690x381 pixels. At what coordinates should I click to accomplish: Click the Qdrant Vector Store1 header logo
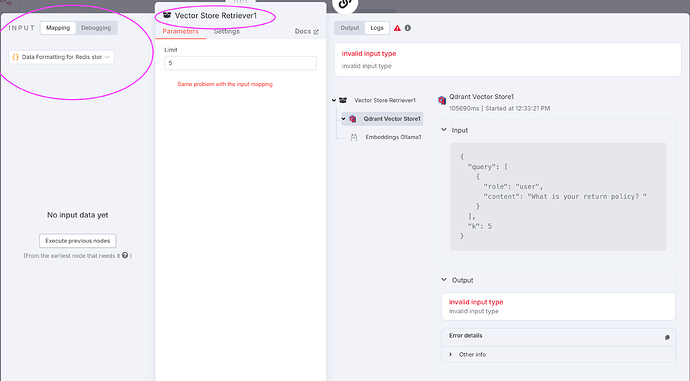pyautogui.click(x=442, y=100)
